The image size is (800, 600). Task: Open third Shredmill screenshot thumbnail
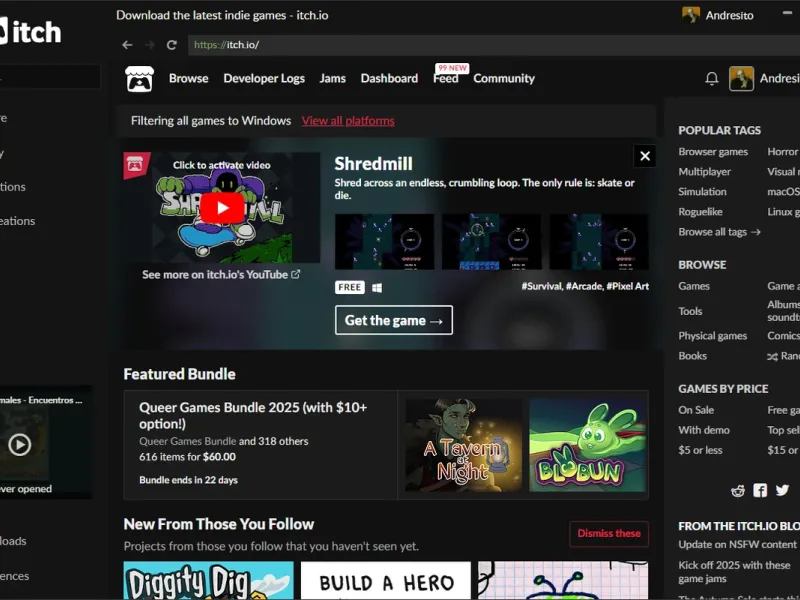599,242
